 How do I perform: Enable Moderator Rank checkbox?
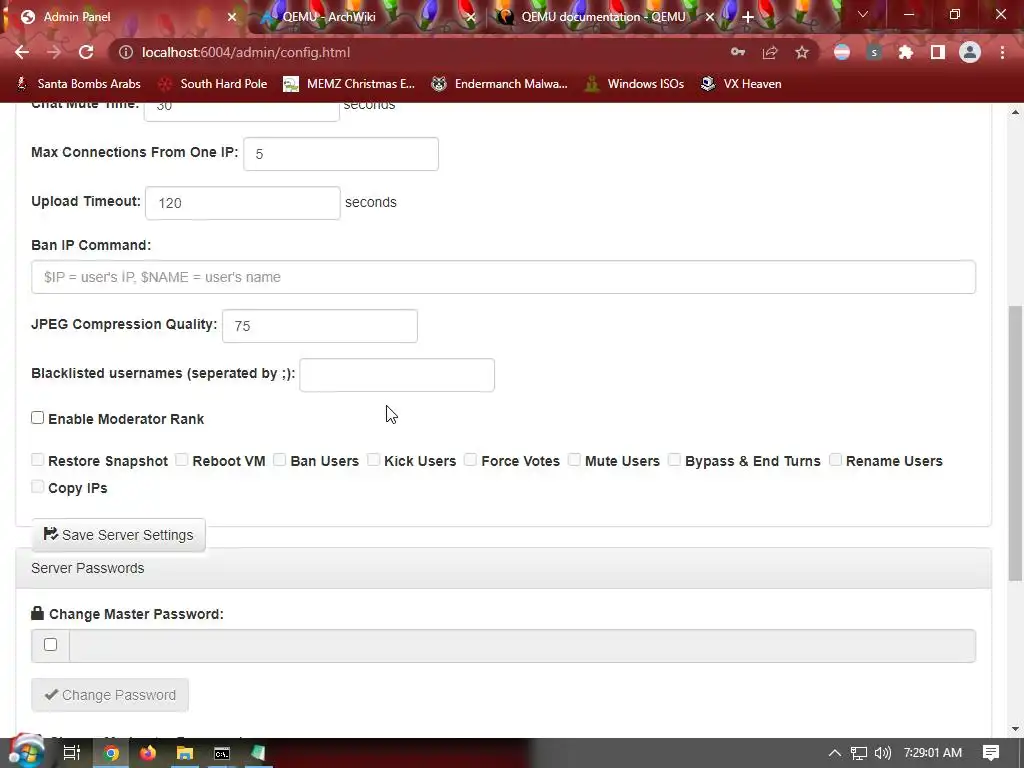(37, 418)
